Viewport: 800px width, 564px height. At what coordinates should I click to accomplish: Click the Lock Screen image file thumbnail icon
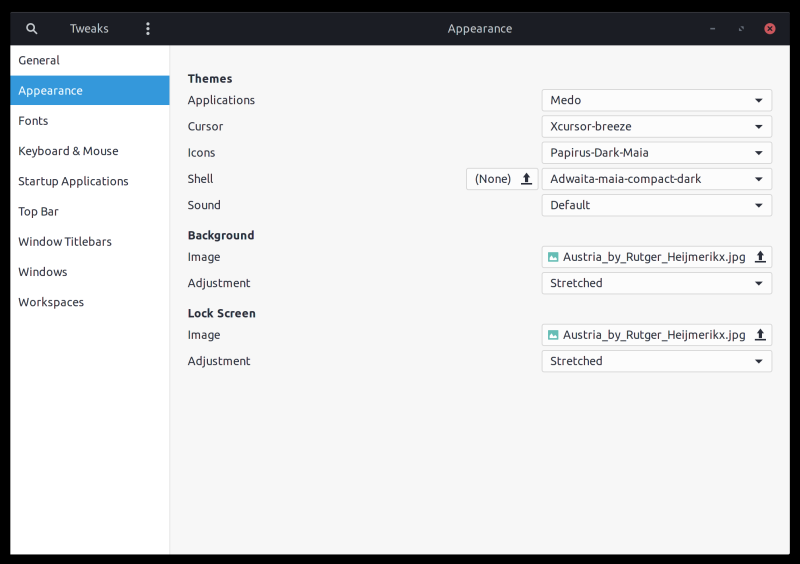point(553,335)
